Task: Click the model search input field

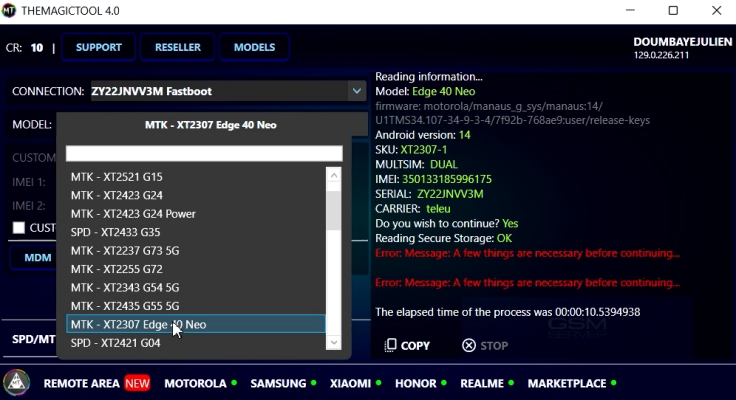Action: pyautogui.click(x=204, y=154)
